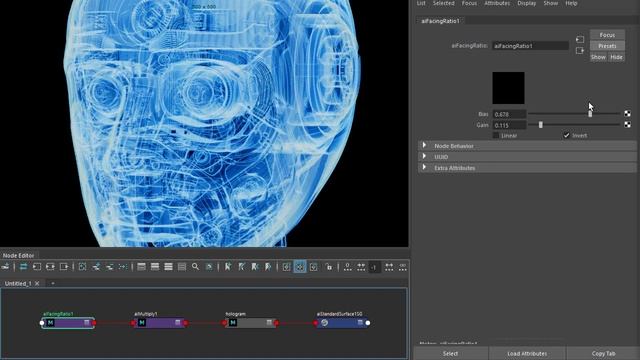640x360 pixels.
Task: Select the hologram node
Action: (251, 323)
